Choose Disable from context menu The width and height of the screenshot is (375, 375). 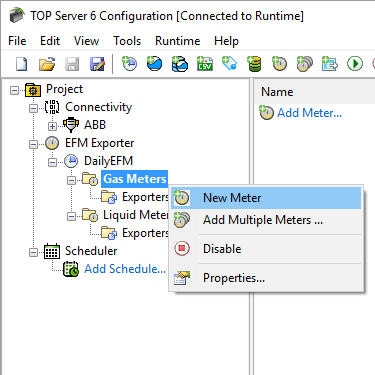click(x=266, y=249)
